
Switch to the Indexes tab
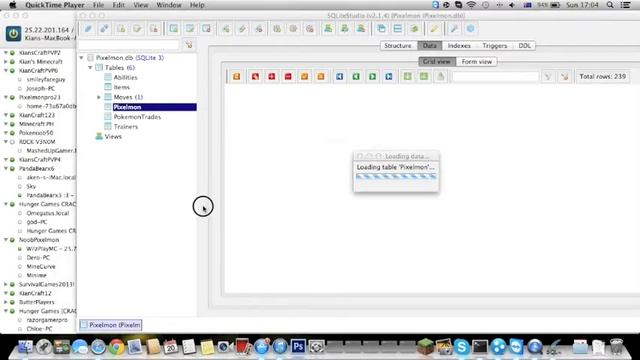pyautogui.click(x=459, y=46)
